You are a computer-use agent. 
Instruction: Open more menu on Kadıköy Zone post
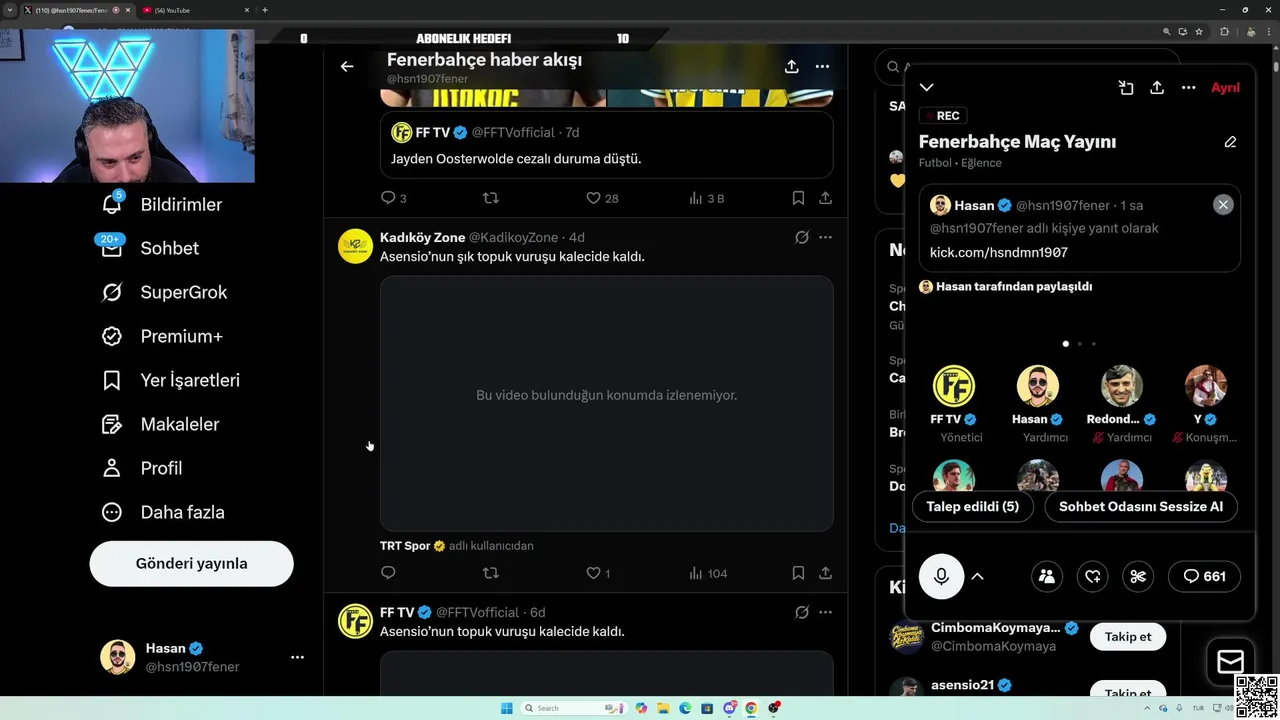click(825, 237)
